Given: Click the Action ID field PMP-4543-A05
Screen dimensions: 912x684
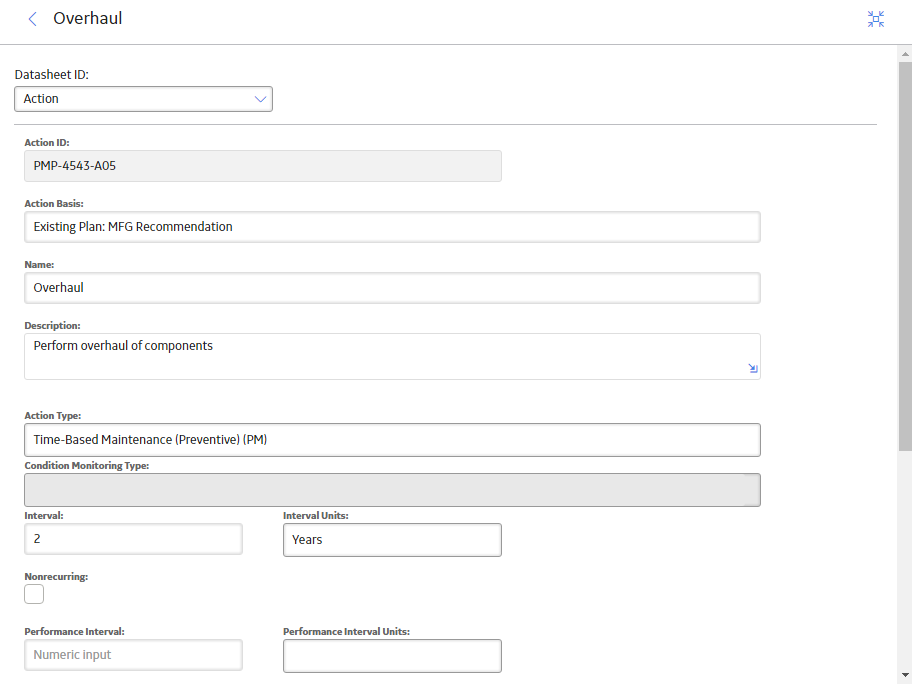Looking at the screenshot, I should (263, 166).
